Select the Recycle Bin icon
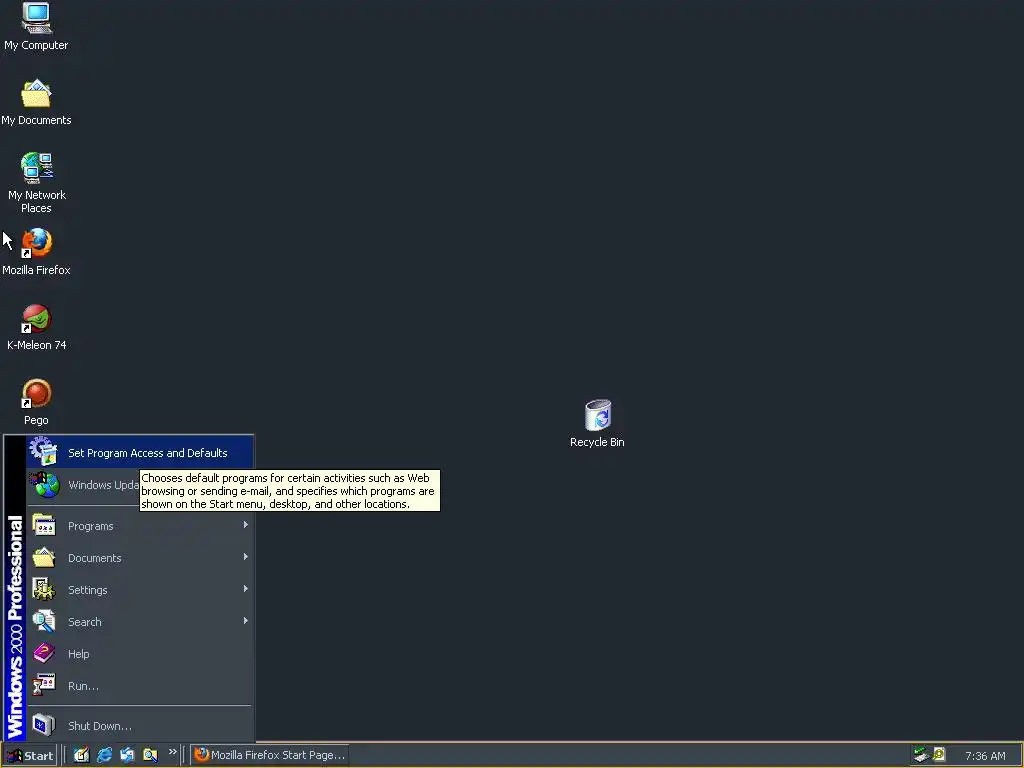The image size is (1024, 768). click(x=597, y=424)
